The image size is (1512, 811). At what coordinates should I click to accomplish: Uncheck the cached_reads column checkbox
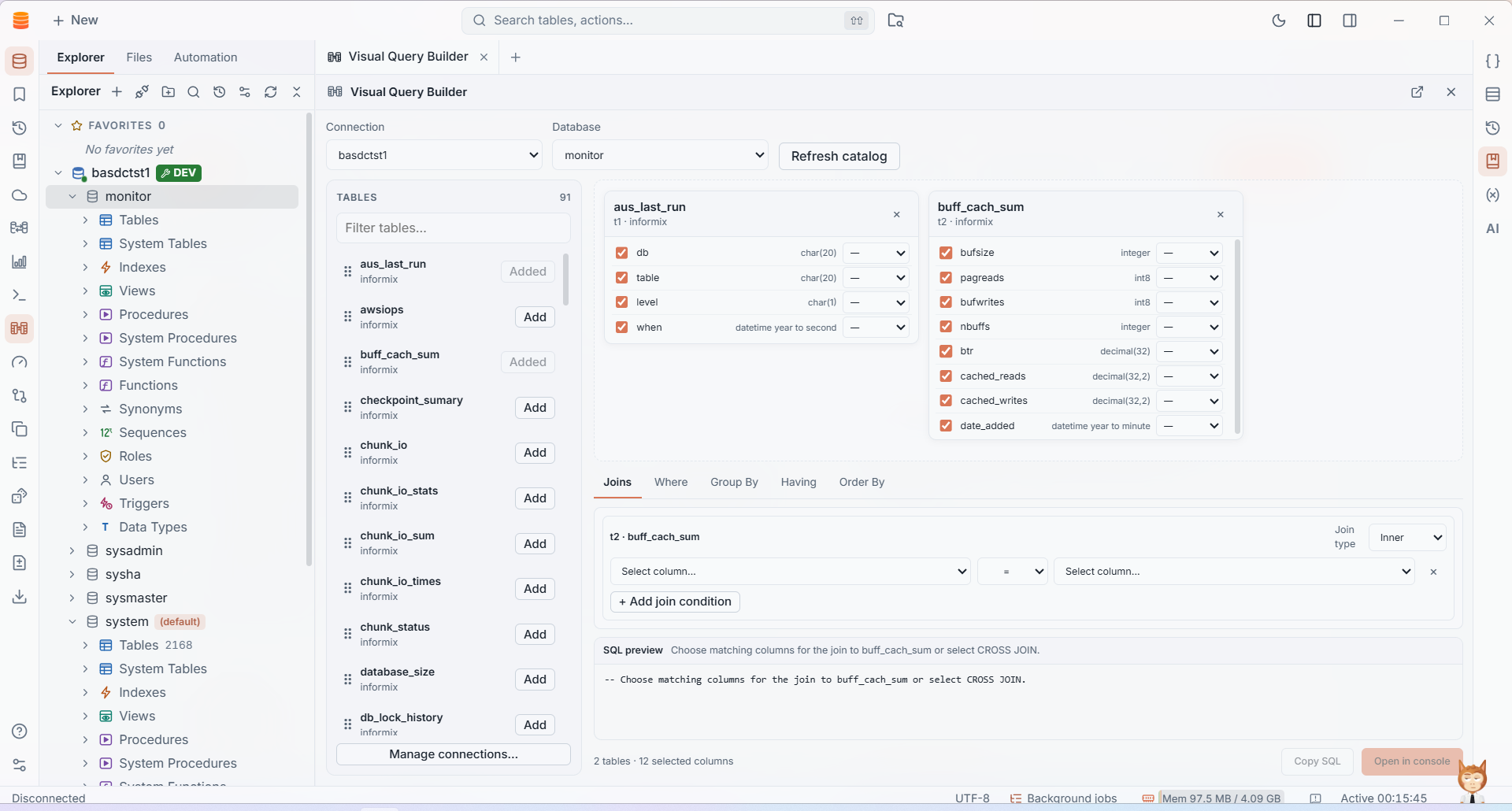tap(946, 376)
